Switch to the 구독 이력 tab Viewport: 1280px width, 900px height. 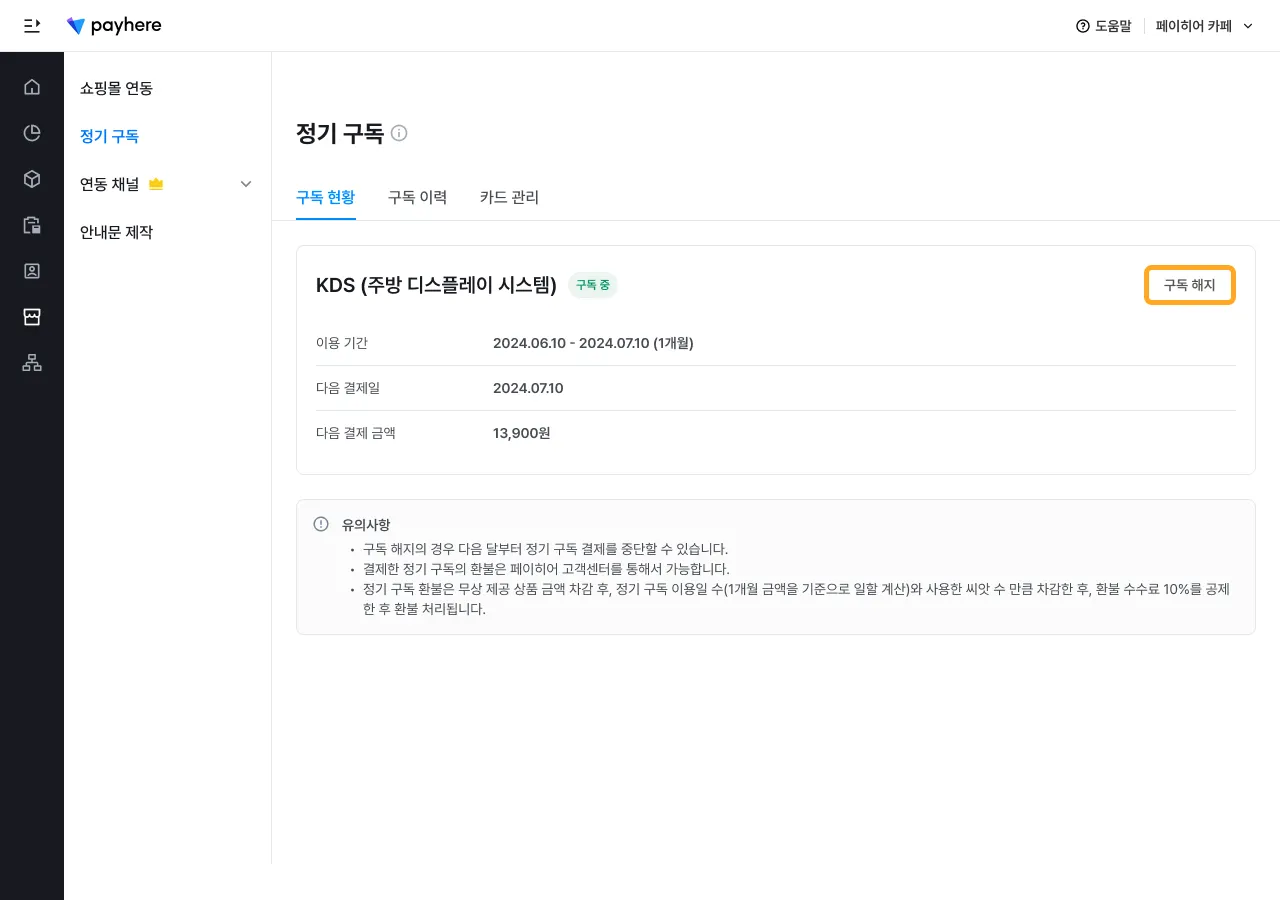[x=417, y=197]
